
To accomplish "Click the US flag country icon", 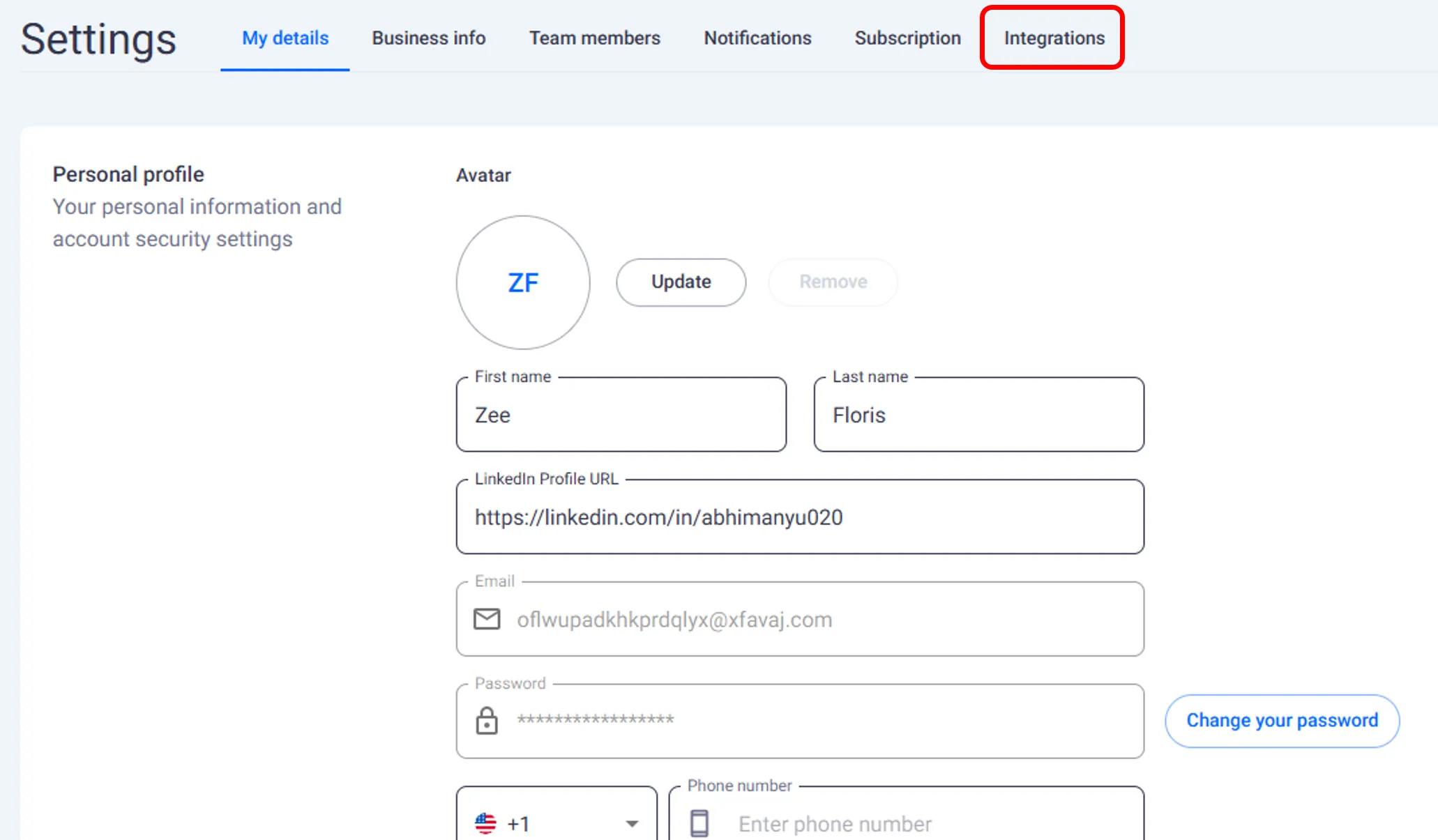I will pyautogui.click(x=485, y=823).
